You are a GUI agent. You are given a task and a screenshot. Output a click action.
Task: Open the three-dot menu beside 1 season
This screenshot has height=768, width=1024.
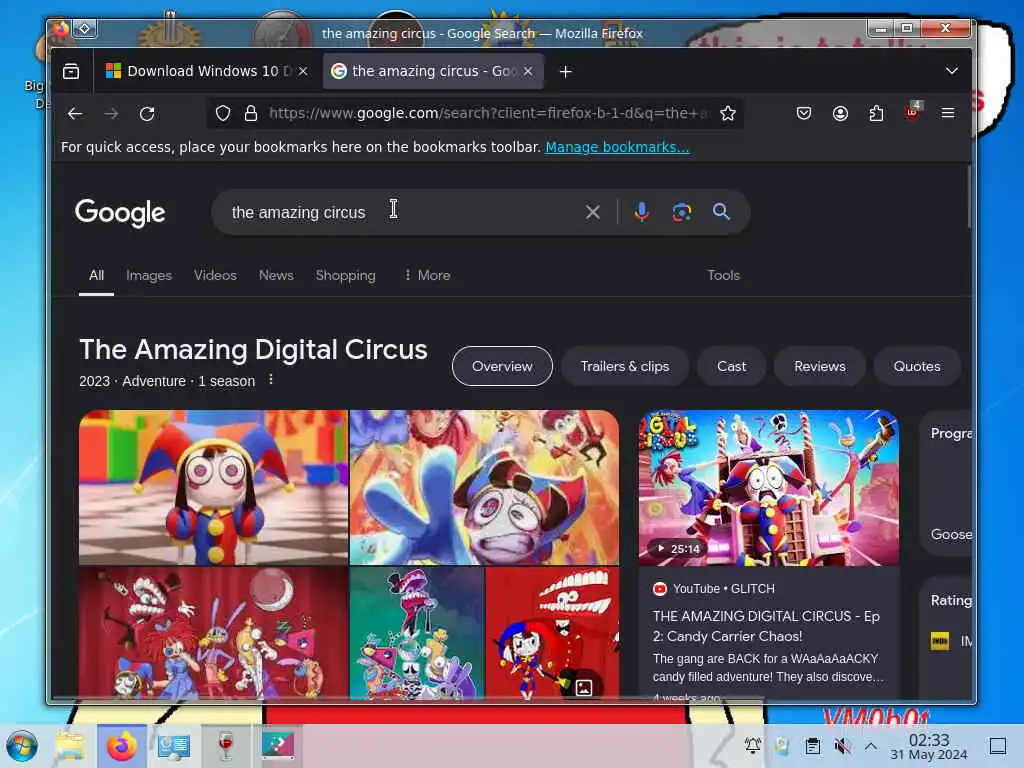(271, 379)
